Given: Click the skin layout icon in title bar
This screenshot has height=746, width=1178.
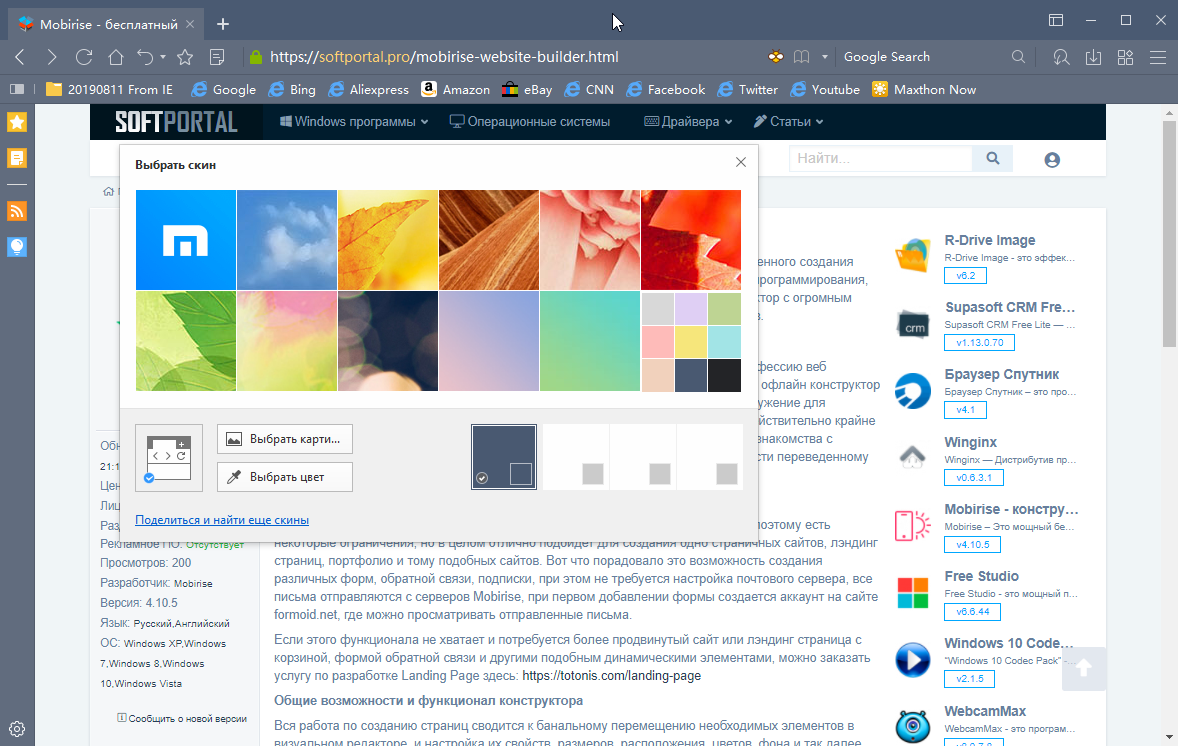Looking at the screenshot, I should pyautogui.click(x=1056, y=20).
